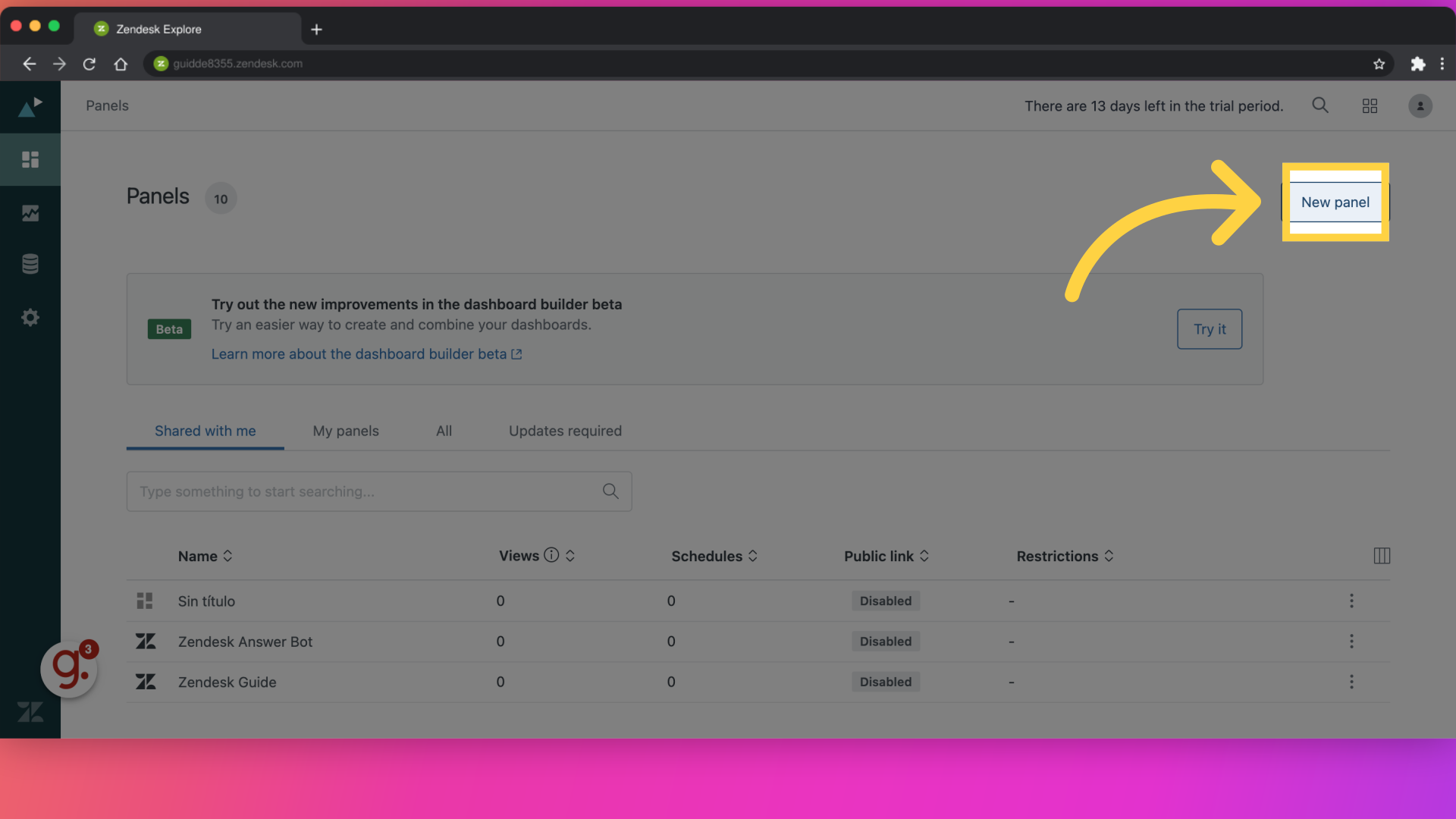
Task: Open the browser three-dot menu
Action: [x=1442, y=64]
